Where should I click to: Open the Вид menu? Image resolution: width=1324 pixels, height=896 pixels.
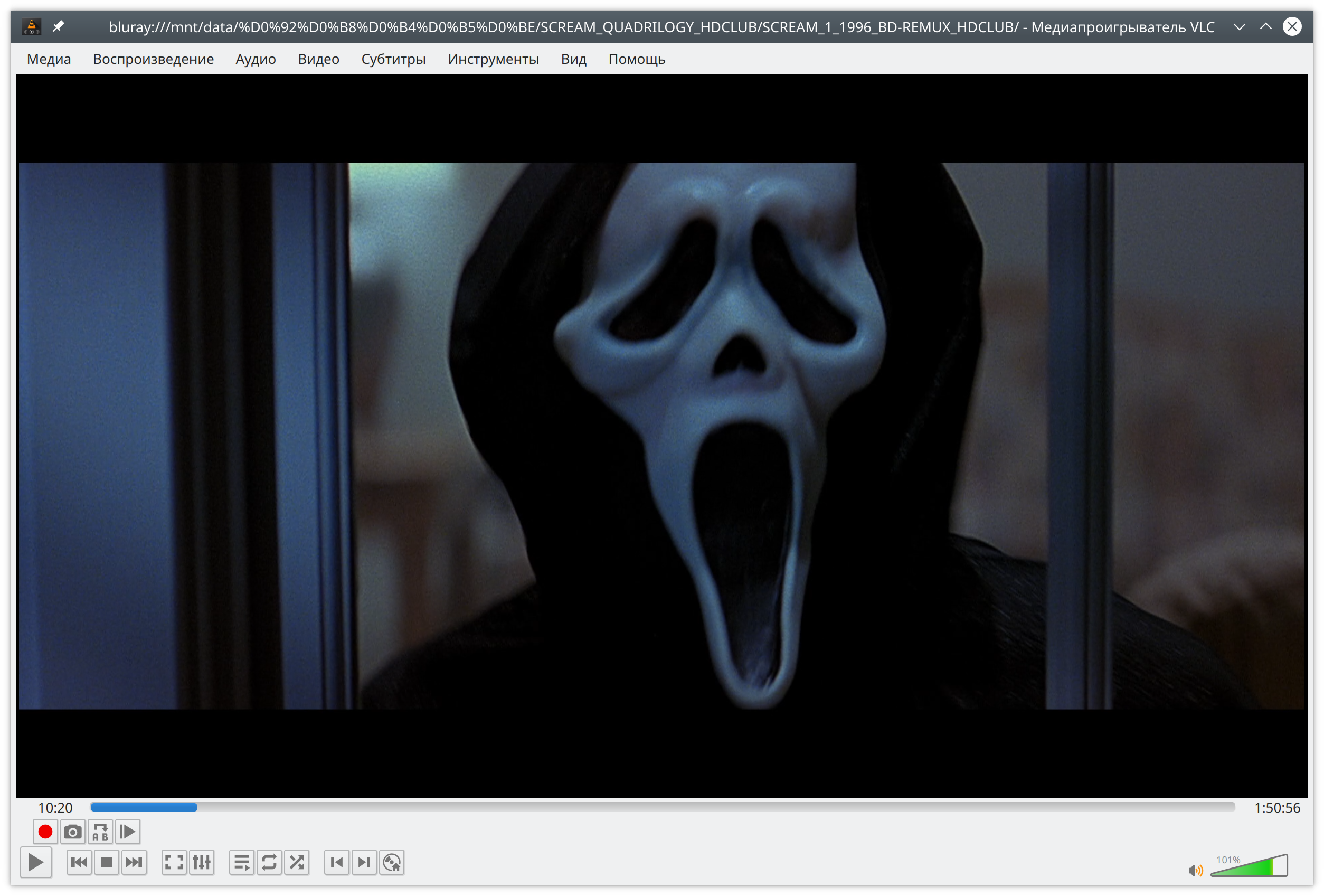click(x=574, y=59)
